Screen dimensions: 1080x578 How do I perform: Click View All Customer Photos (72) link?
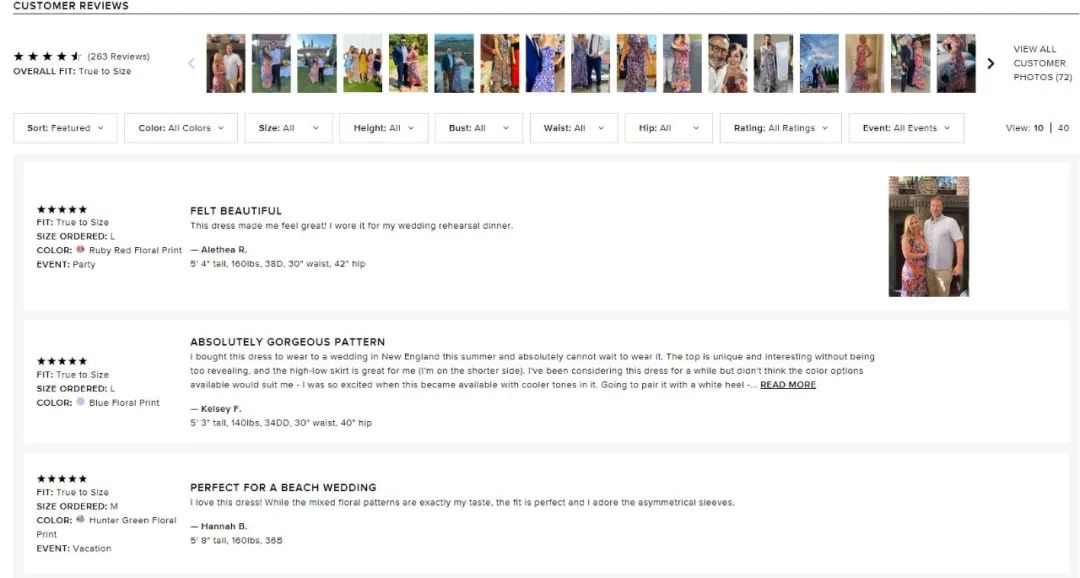pos(1041,63)
